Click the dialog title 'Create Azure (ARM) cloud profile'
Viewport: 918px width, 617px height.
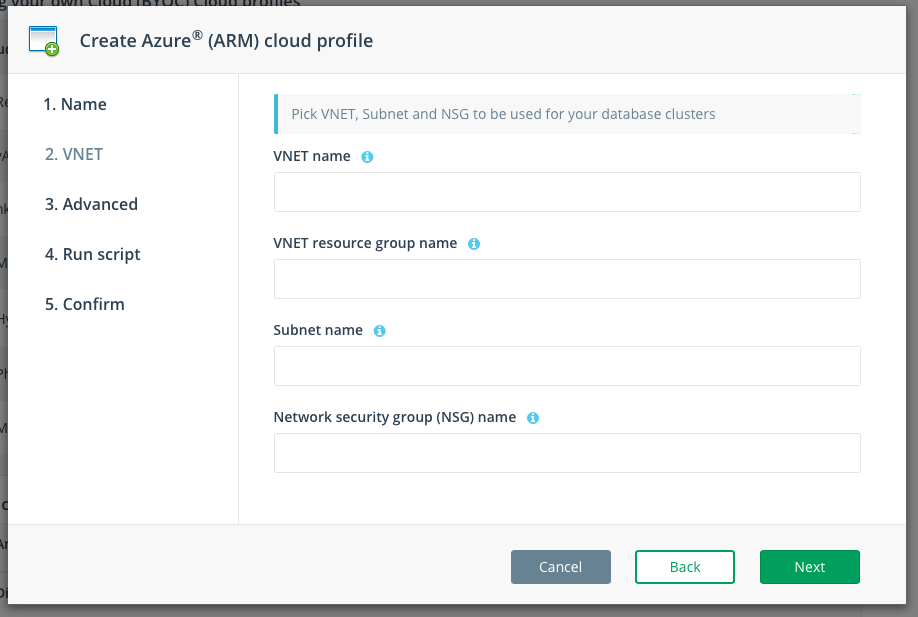tap(226, 40)
